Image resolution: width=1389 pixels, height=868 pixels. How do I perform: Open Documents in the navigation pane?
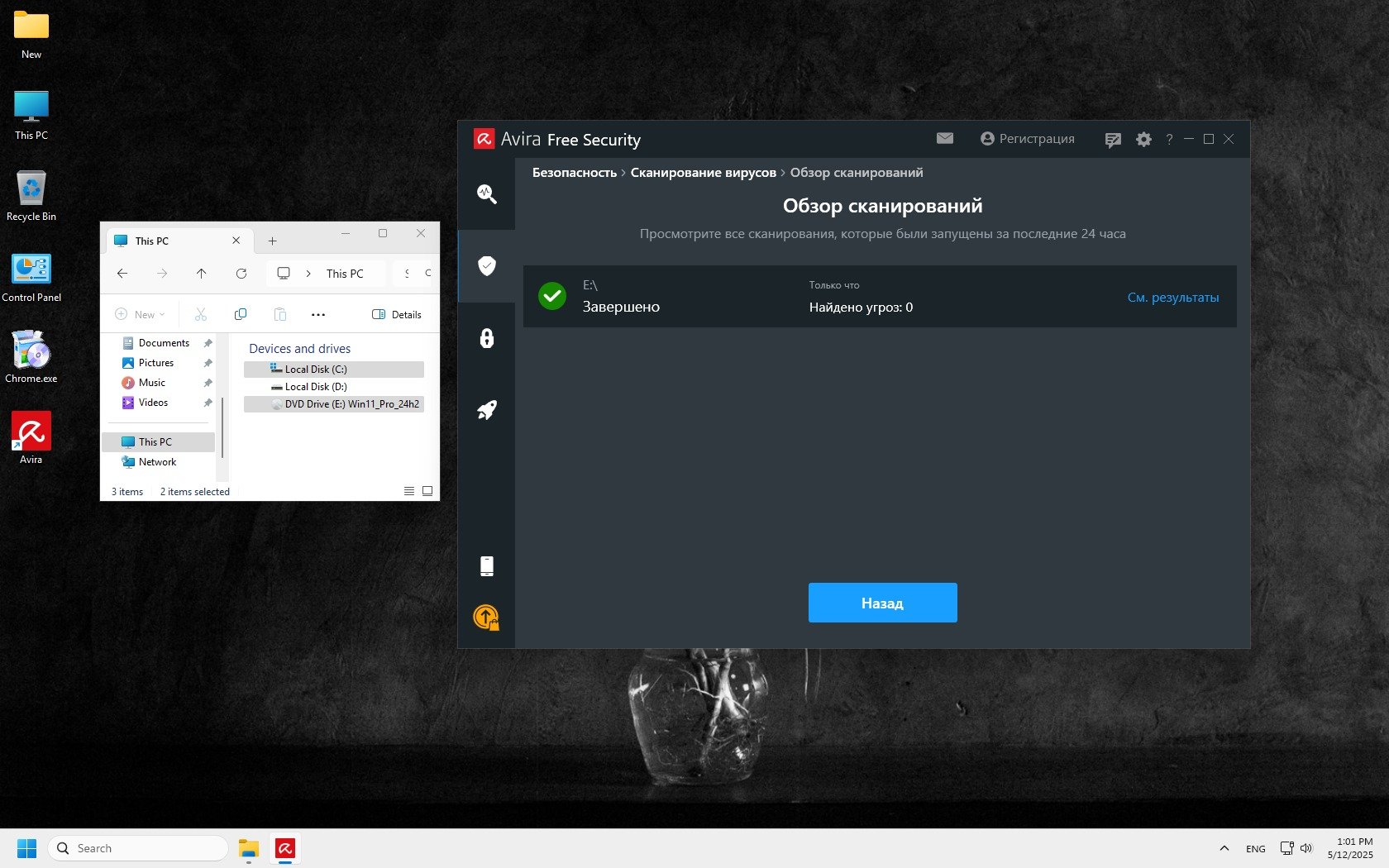point(164,343)
